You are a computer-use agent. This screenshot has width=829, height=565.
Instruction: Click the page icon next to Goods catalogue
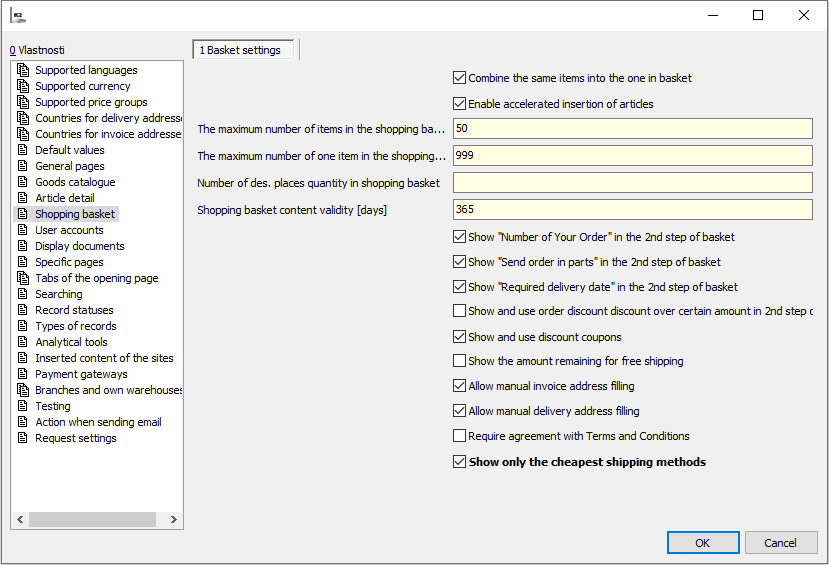(24, 182)
